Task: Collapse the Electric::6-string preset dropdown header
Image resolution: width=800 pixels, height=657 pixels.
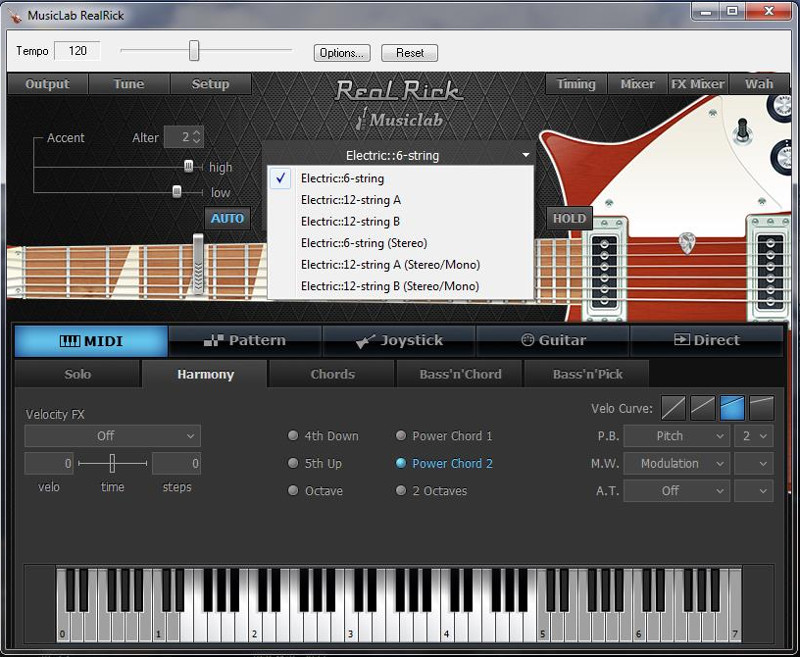Action: [399, 155]
